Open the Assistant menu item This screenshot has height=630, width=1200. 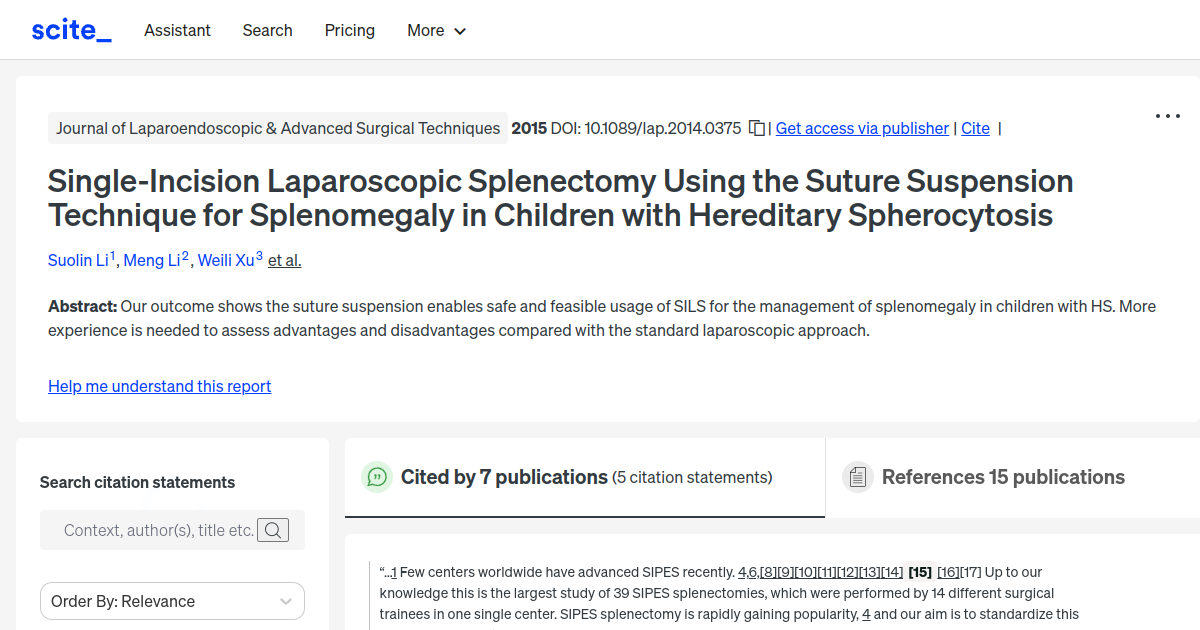point(177,30)
